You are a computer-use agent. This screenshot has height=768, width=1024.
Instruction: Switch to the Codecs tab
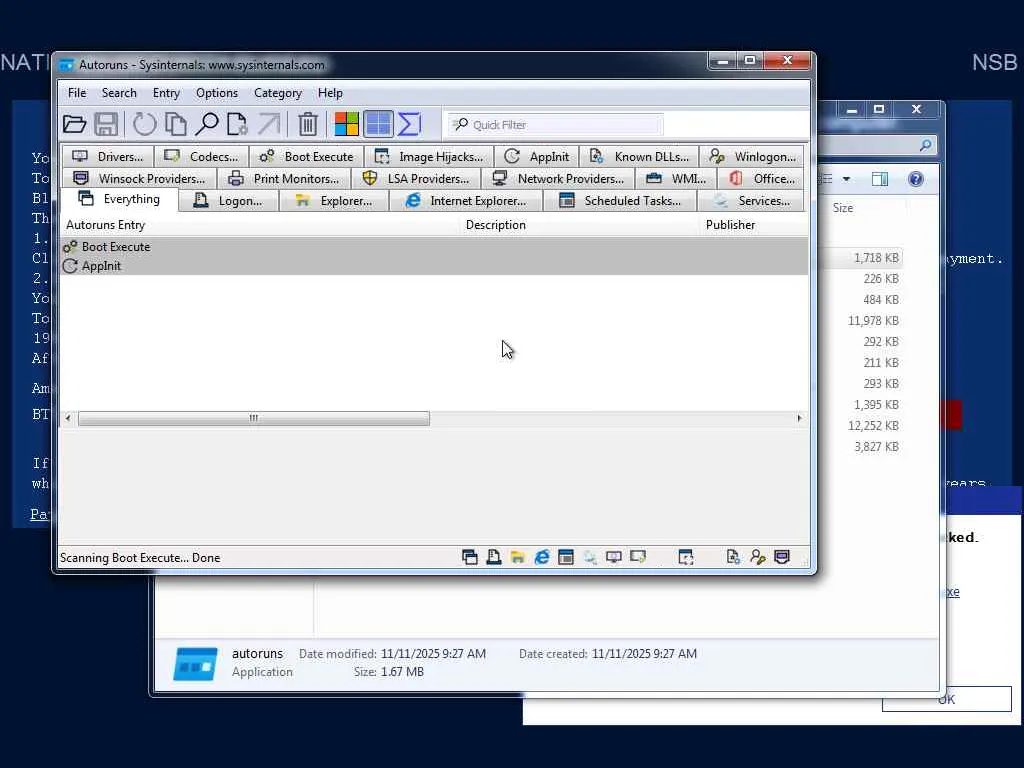(202, 157)
